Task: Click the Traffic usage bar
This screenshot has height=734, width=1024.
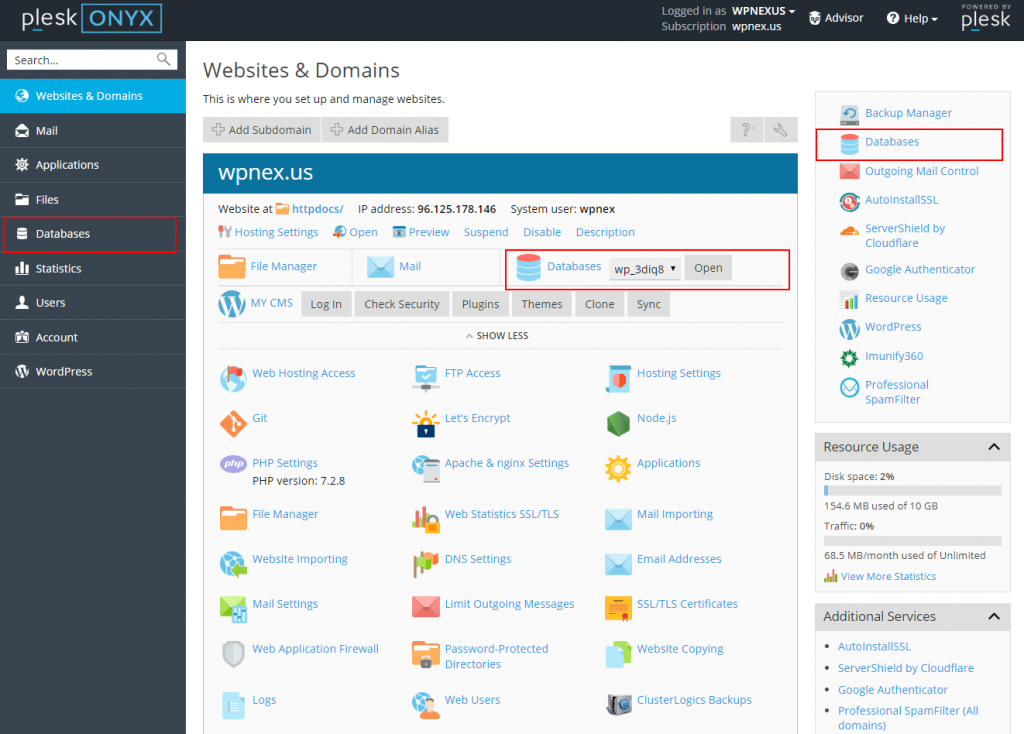Action: 912,540
